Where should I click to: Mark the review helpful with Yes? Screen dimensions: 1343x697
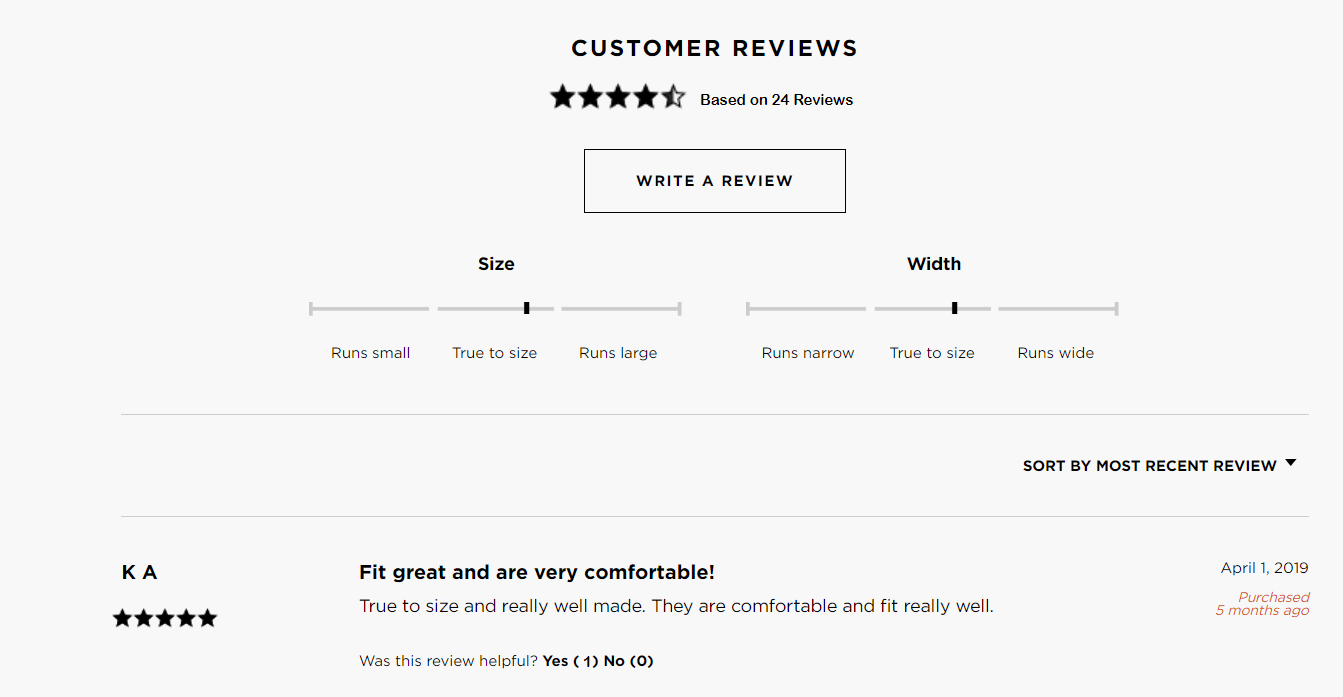pos(566,661)
